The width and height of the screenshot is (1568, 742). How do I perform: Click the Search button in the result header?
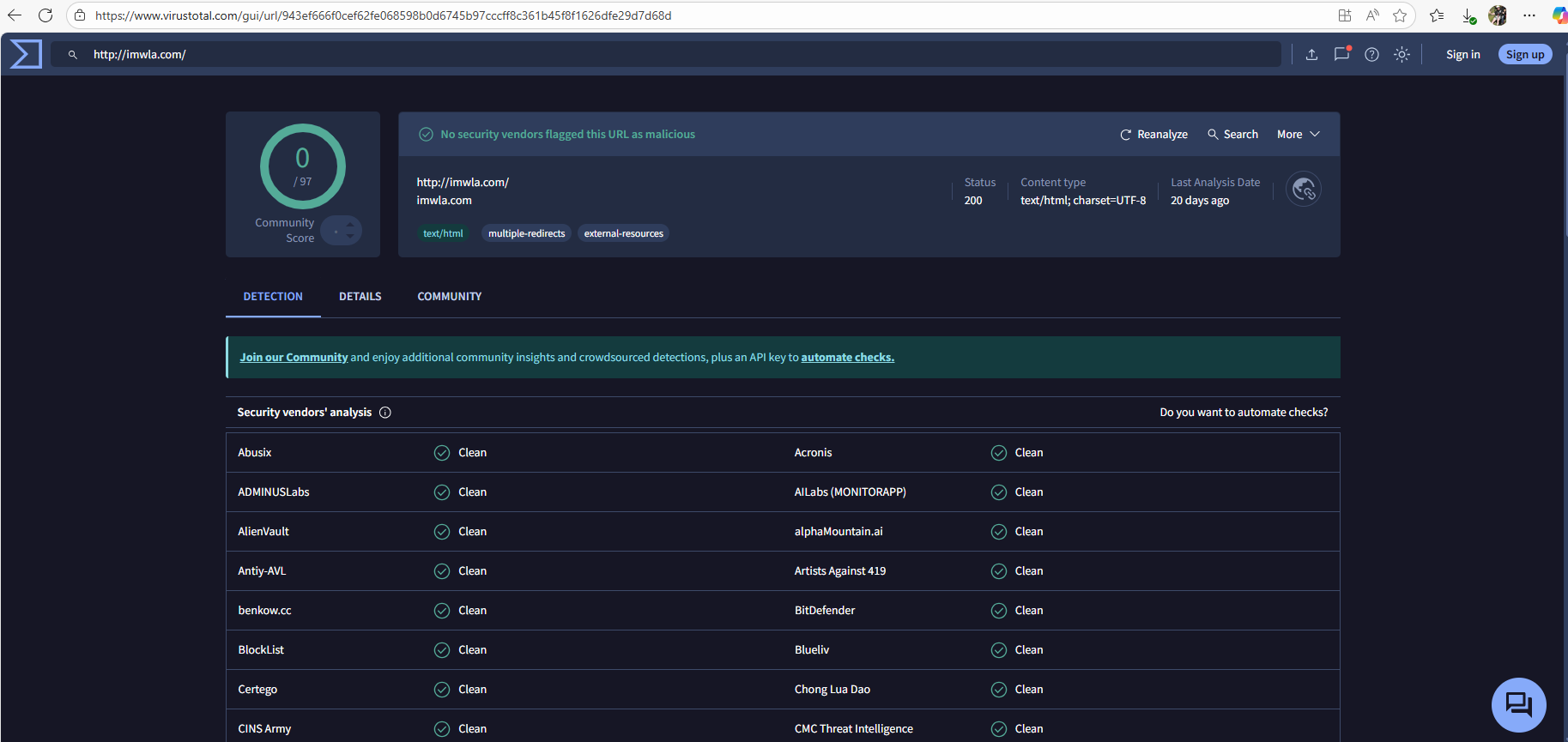point(1232,135)
